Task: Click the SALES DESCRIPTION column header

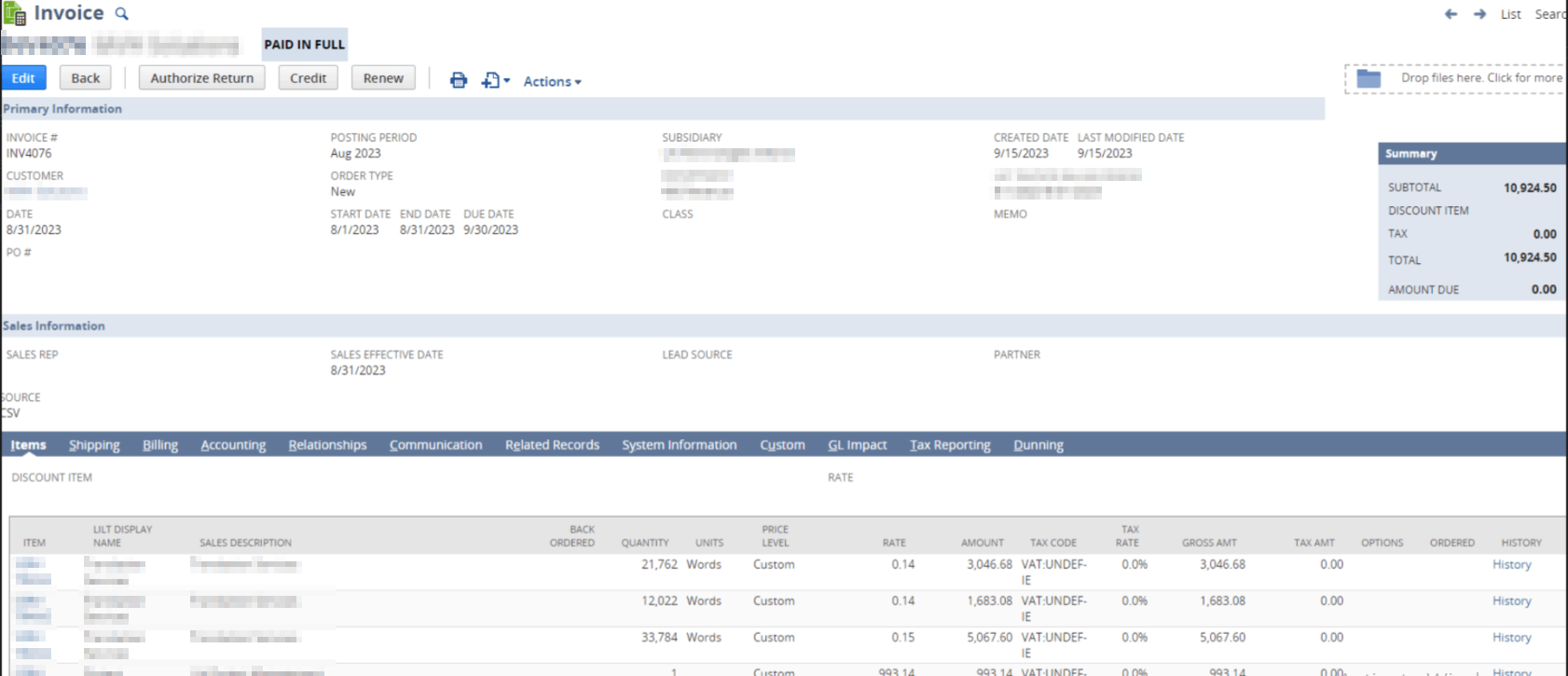Action: tap(245, 543)
